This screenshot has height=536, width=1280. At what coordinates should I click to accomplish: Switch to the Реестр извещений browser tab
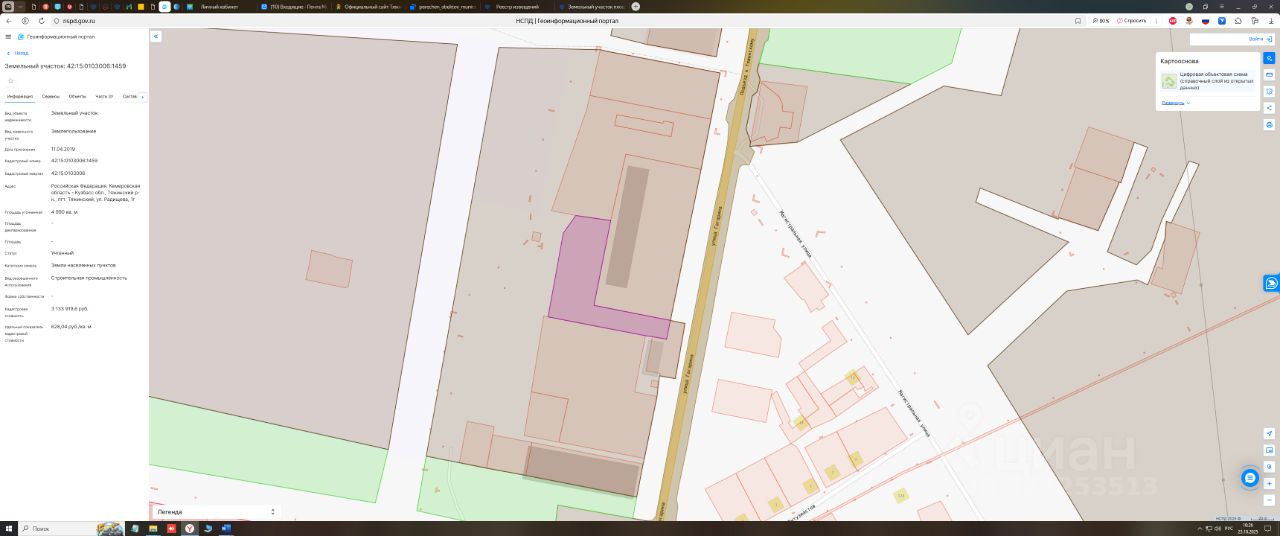click(517, 6)
